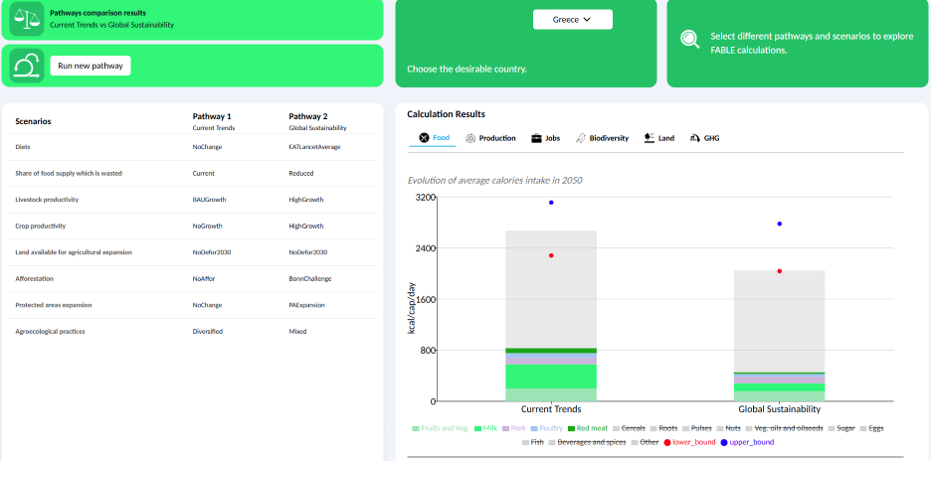Click the pathways comparison scales icon
This screenshot has height=481, width=931.
27,19
